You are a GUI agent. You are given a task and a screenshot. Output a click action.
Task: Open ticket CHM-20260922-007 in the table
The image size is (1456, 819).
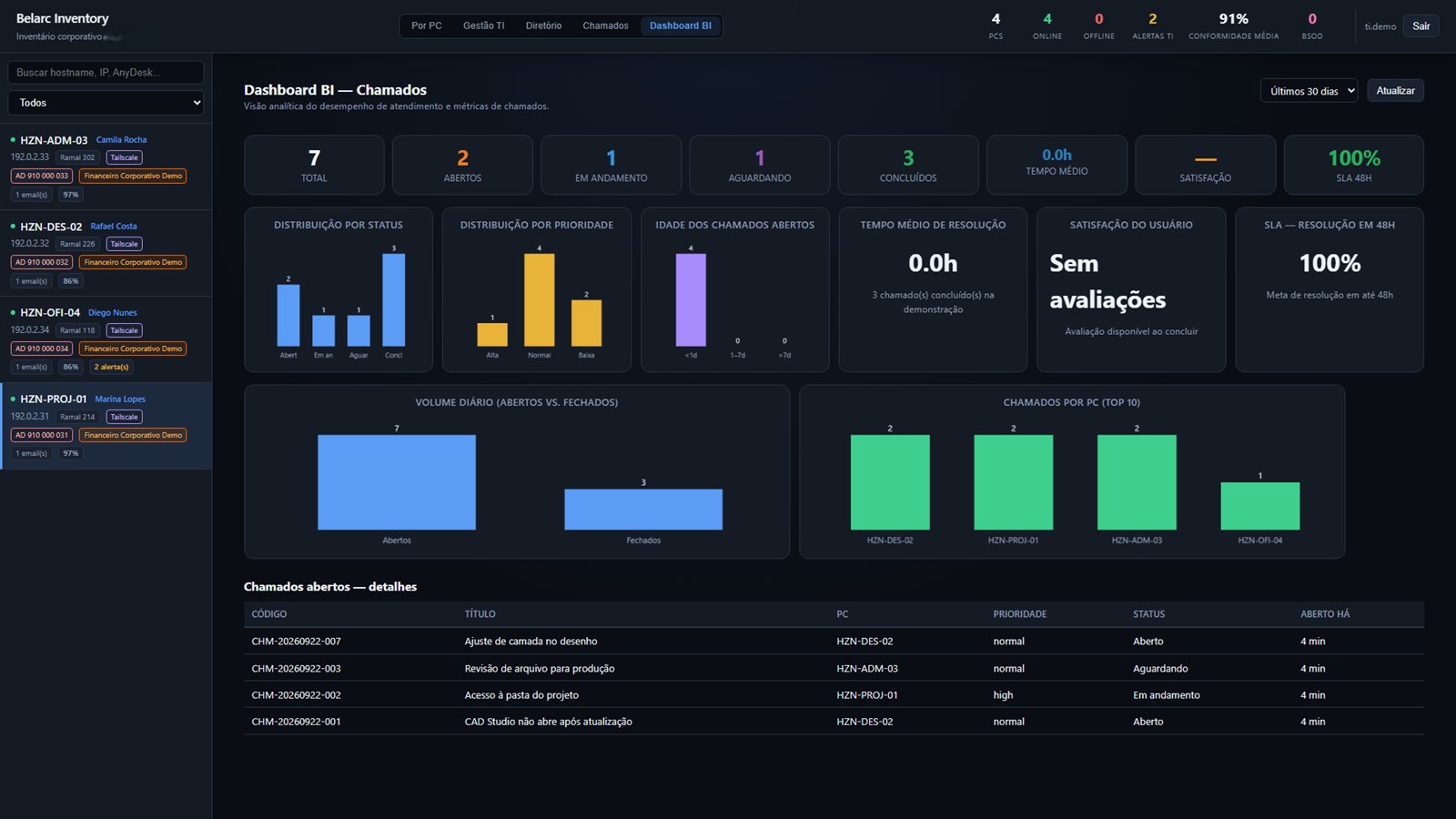[834, 642]
